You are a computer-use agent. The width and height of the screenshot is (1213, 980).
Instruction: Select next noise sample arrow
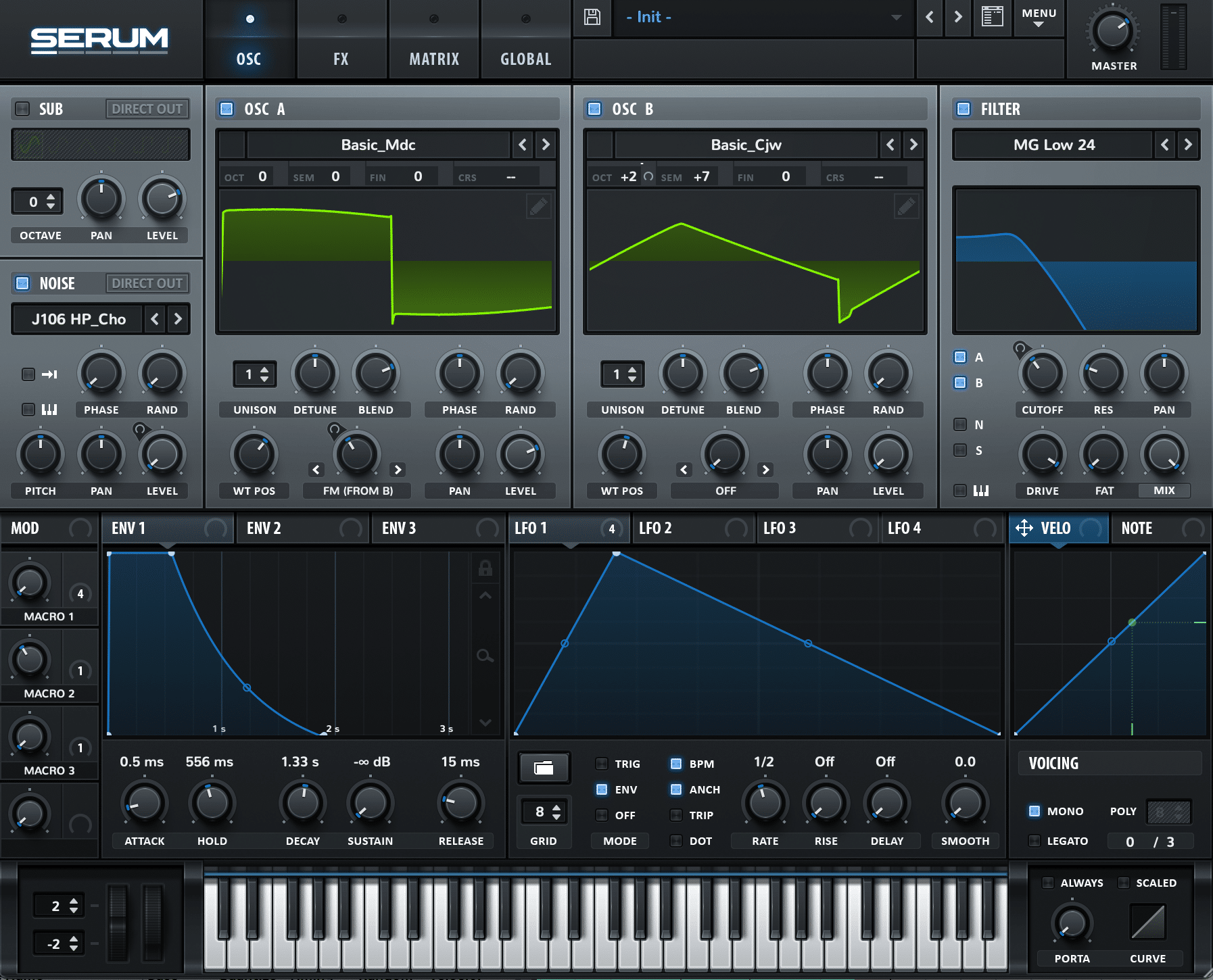[178, 318]
